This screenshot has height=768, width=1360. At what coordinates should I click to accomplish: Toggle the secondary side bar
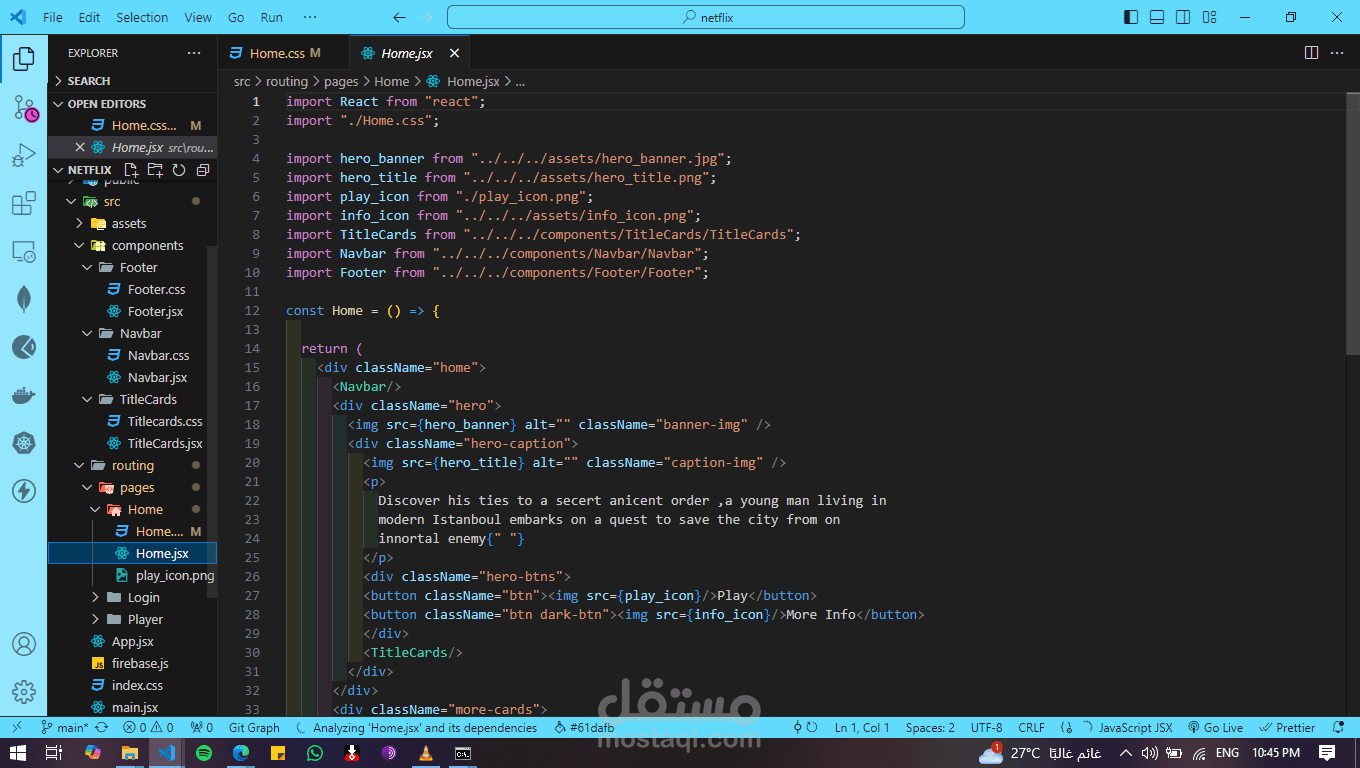point(1183,17)
